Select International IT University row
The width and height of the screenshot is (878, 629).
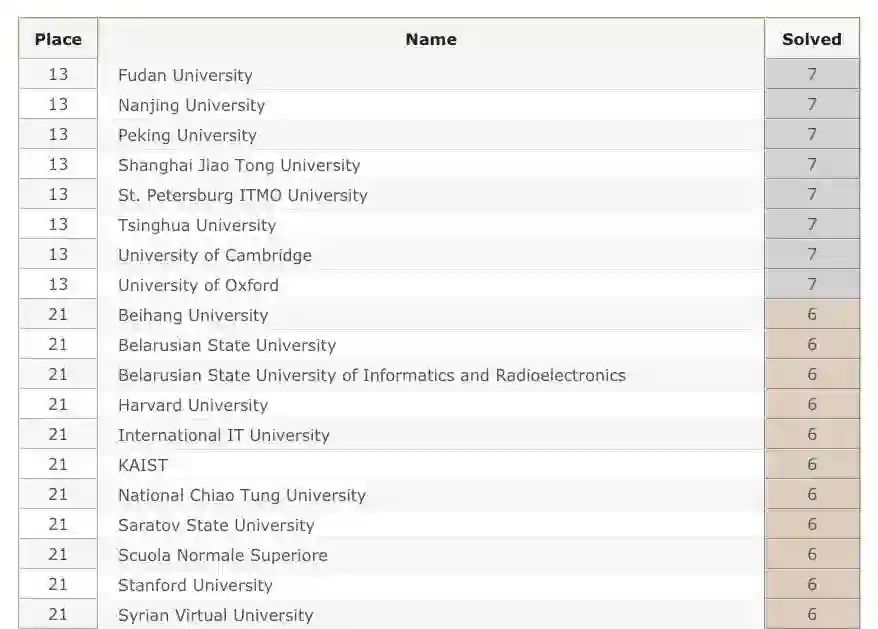point(224,435)
